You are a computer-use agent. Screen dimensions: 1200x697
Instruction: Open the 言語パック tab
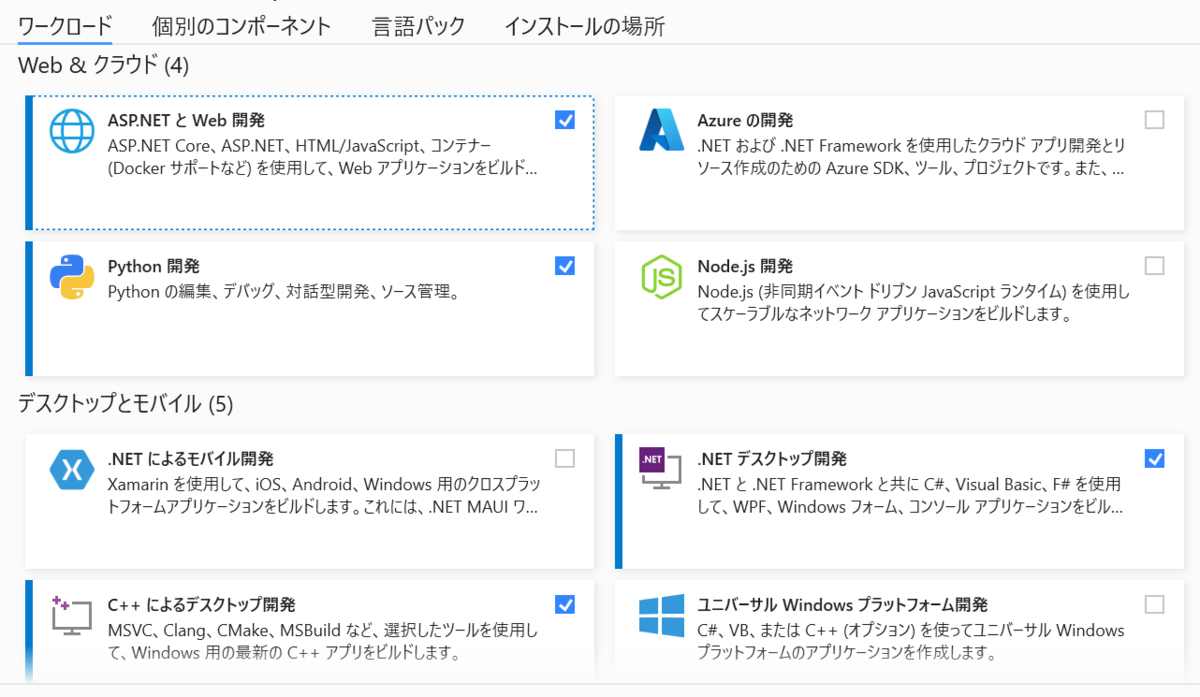(x=418, y=26)
